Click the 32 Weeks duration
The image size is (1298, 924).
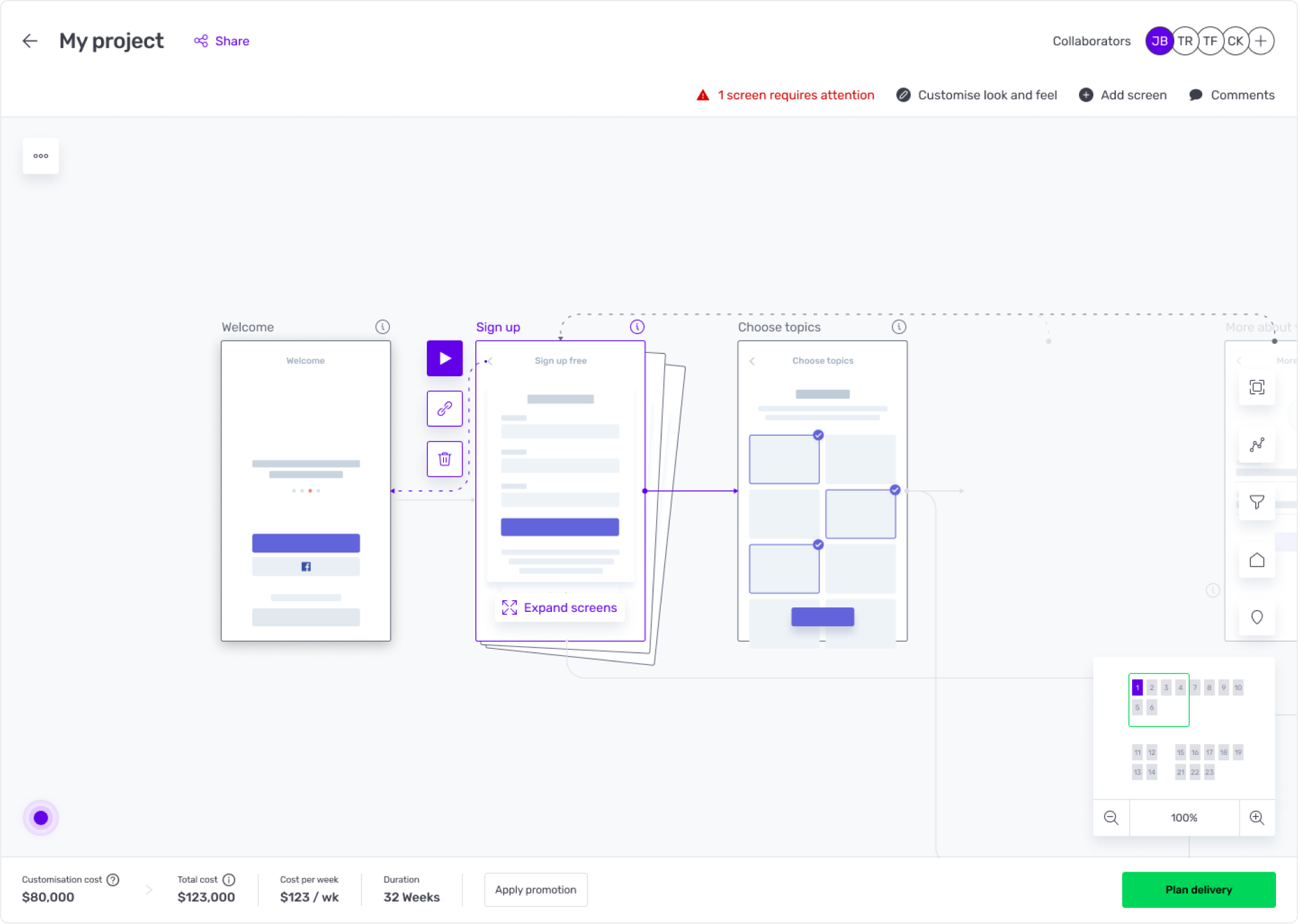411,897
